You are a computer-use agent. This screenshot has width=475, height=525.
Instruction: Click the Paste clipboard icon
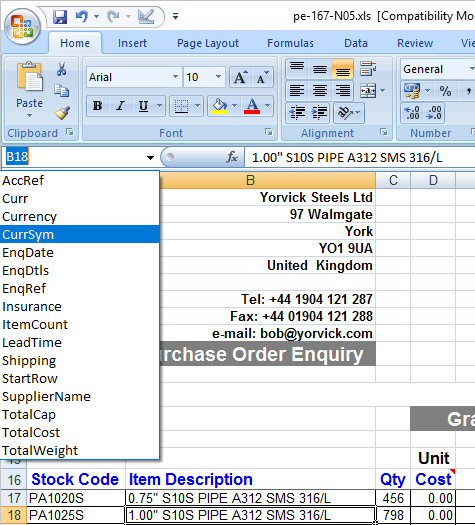(29, 77)
